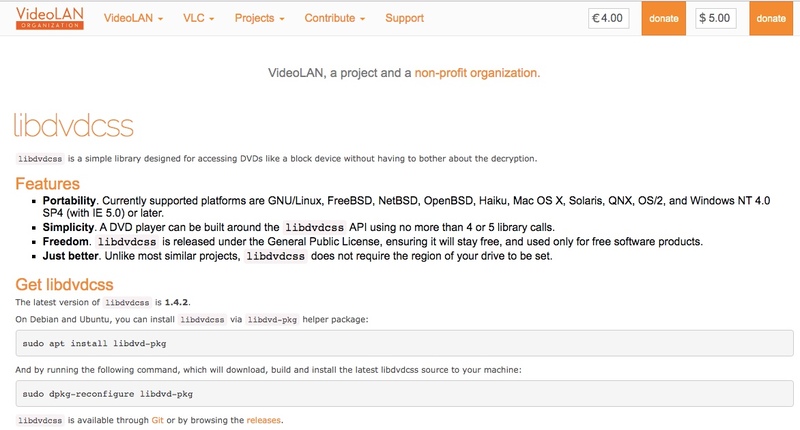Click the VideoLAN organization logo
This screenshot has width=800, height=430.
click(49, 18)
